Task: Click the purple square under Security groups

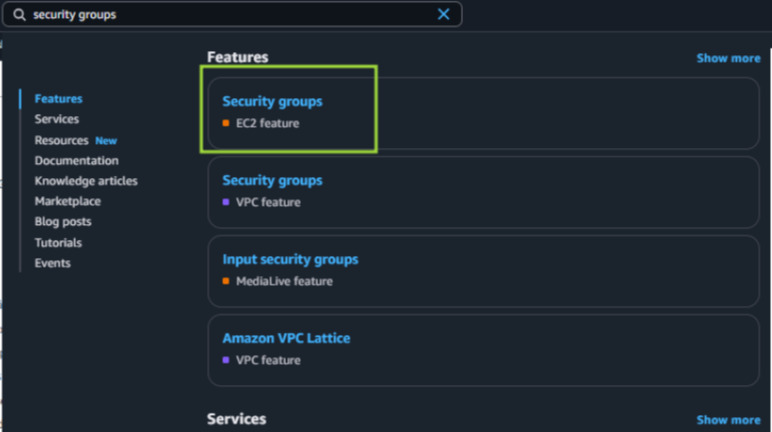Action: (x=226, y=202)
